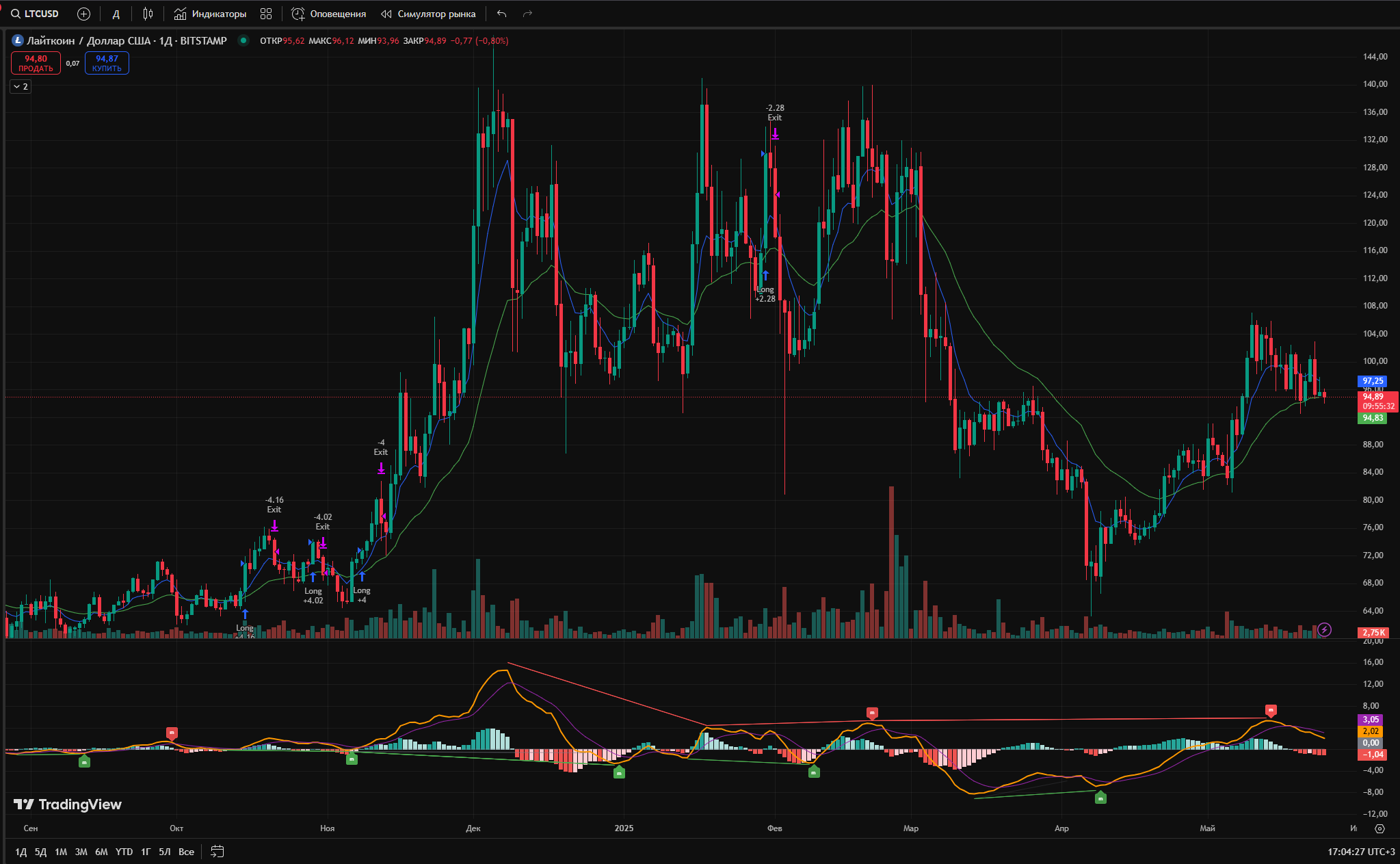
Task: Collapse the indicator legend with chevron 2
Action: pos(21,86)
